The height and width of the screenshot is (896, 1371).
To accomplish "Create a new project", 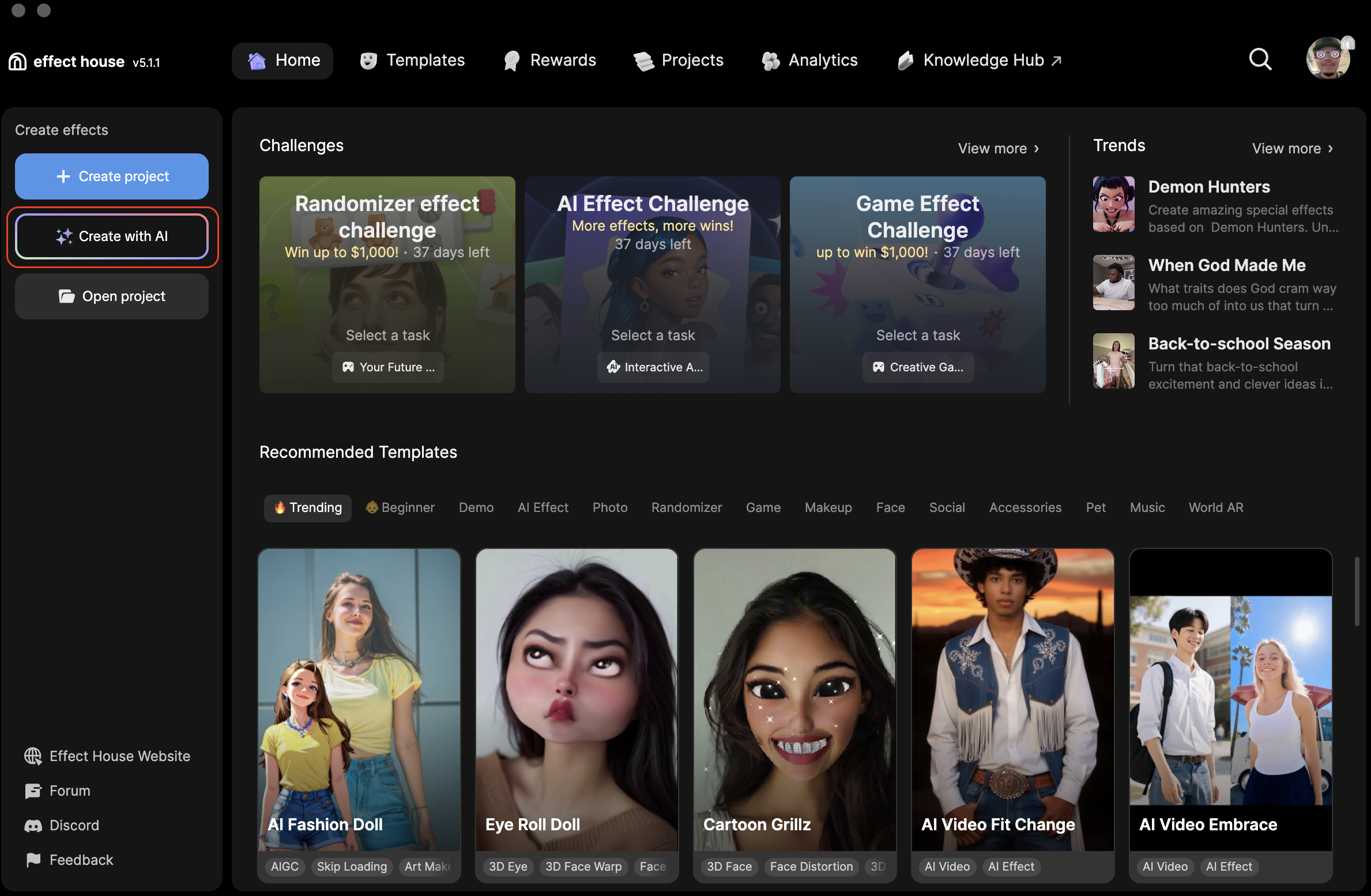I will coord(112,176).
